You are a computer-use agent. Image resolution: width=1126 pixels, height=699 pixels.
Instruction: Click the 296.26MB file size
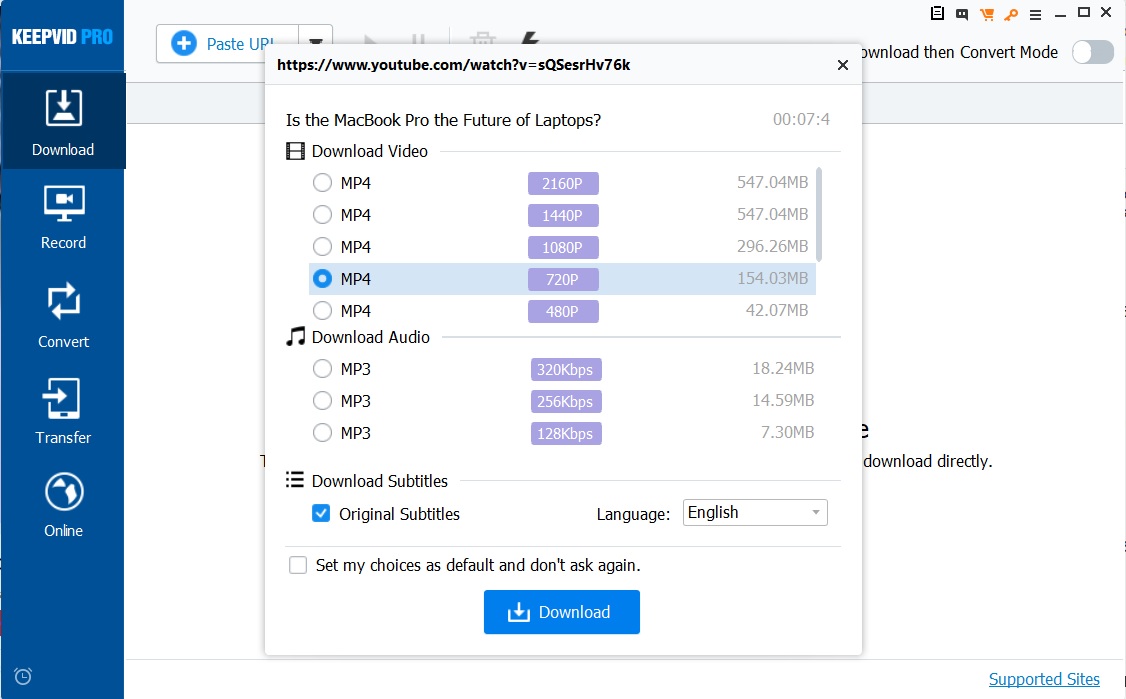point(773,246)
